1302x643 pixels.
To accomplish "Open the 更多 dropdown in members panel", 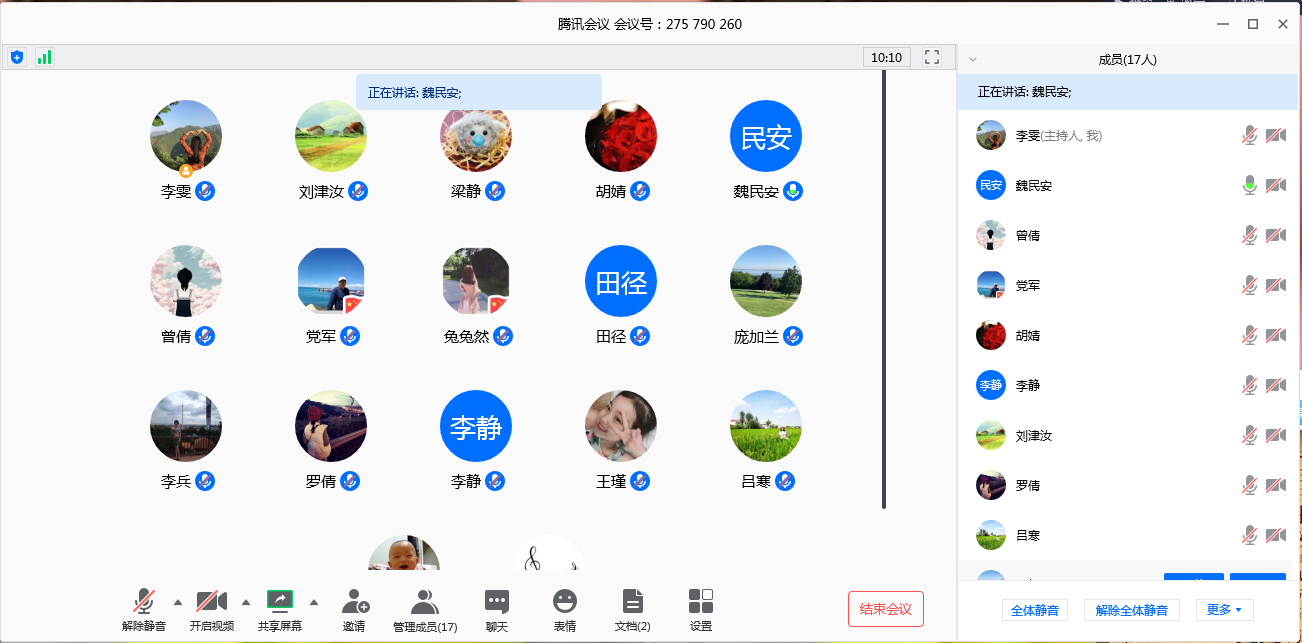I will pos(1224,610).
